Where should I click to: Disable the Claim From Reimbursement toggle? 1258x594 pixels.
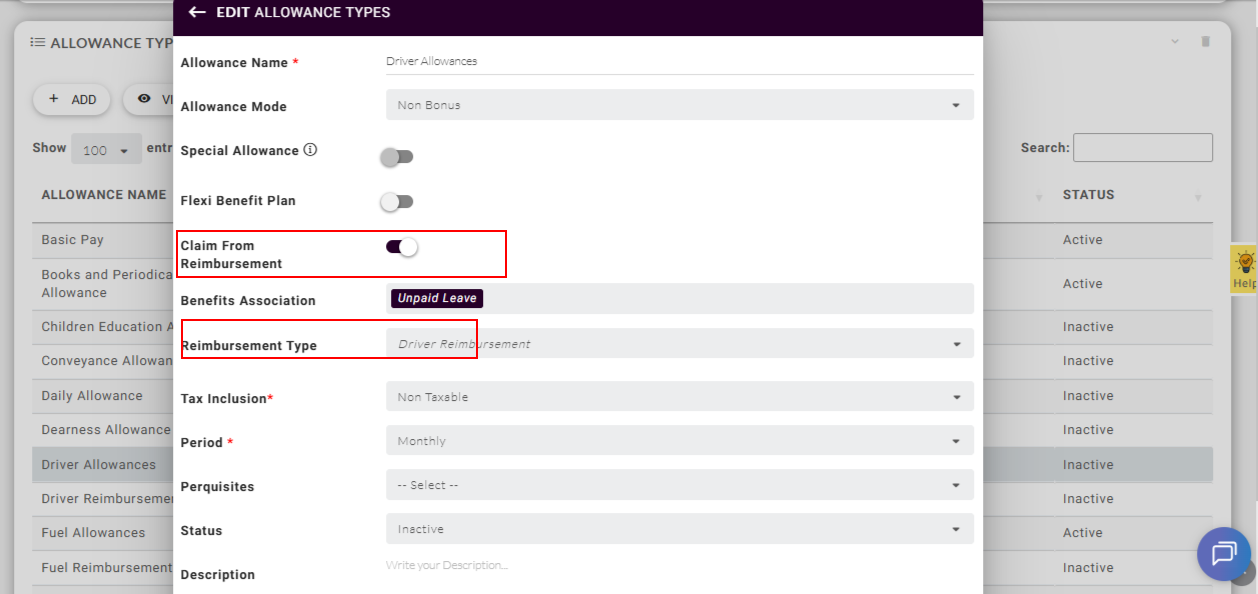pos(401,247)
